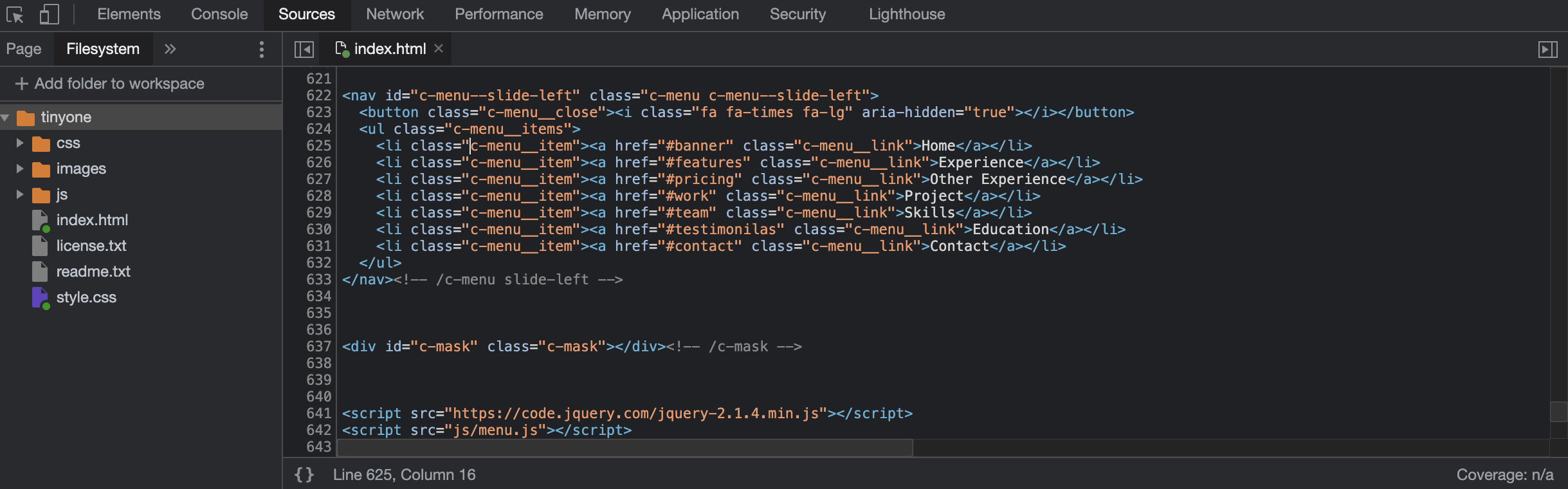The height and width of the screenshot is (489, 1568).
Task: Select the css folder icon
Action: (41, 143)
